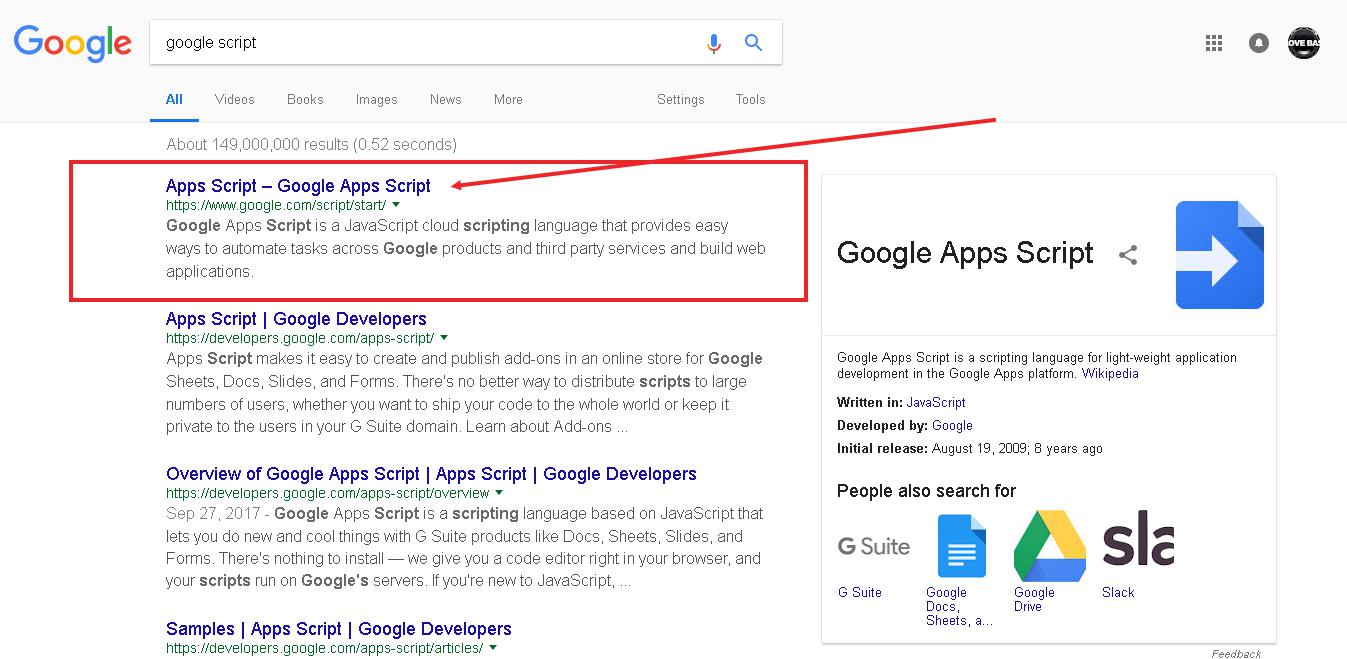
Task: Click the 'People also search for' heading
Action: [x=926, y=491]
